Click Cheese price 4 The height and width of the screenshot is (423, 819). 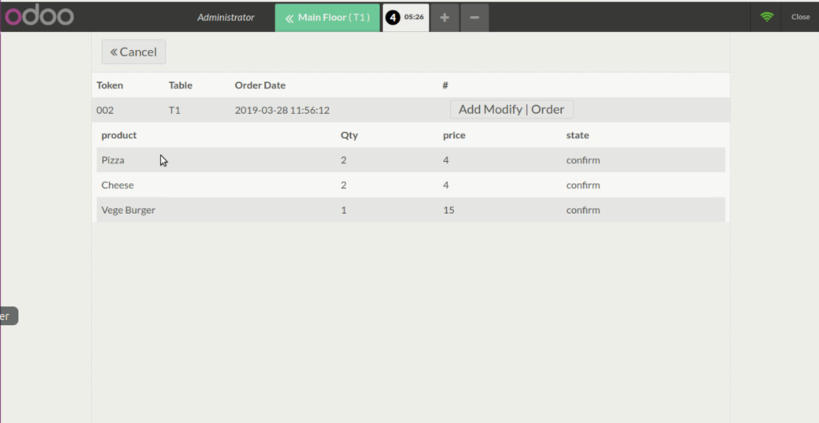pyautogui.click(x=446, y=185)
